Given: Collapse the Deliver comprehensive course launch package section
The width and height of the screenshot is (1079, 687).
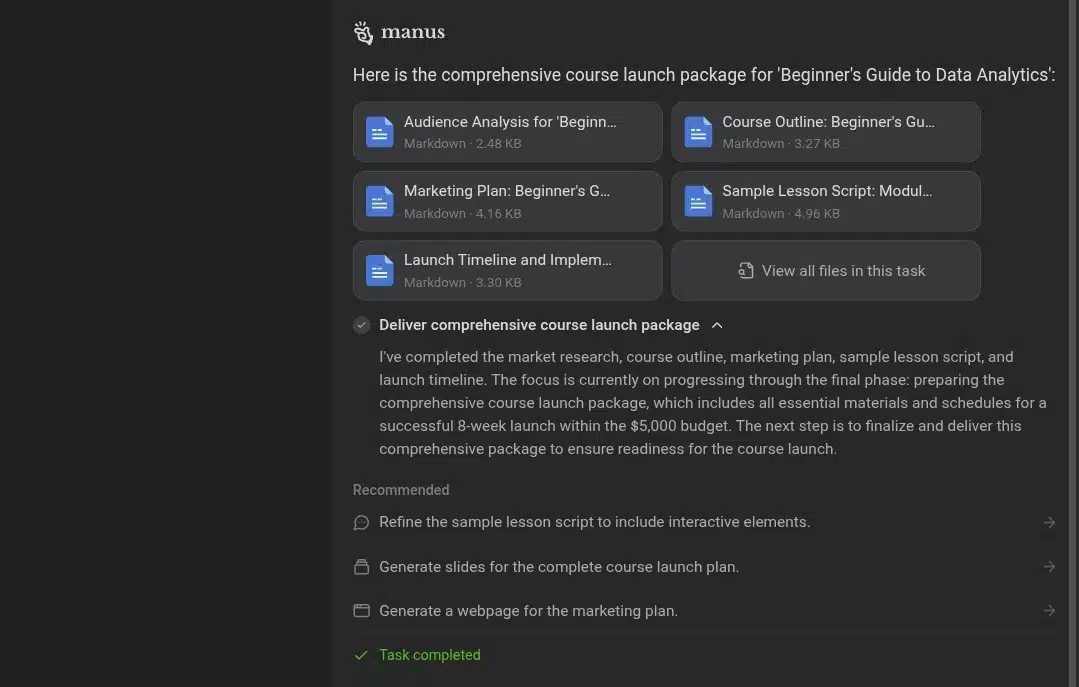Looking at the screenshot, I should (x=717, y=325).
